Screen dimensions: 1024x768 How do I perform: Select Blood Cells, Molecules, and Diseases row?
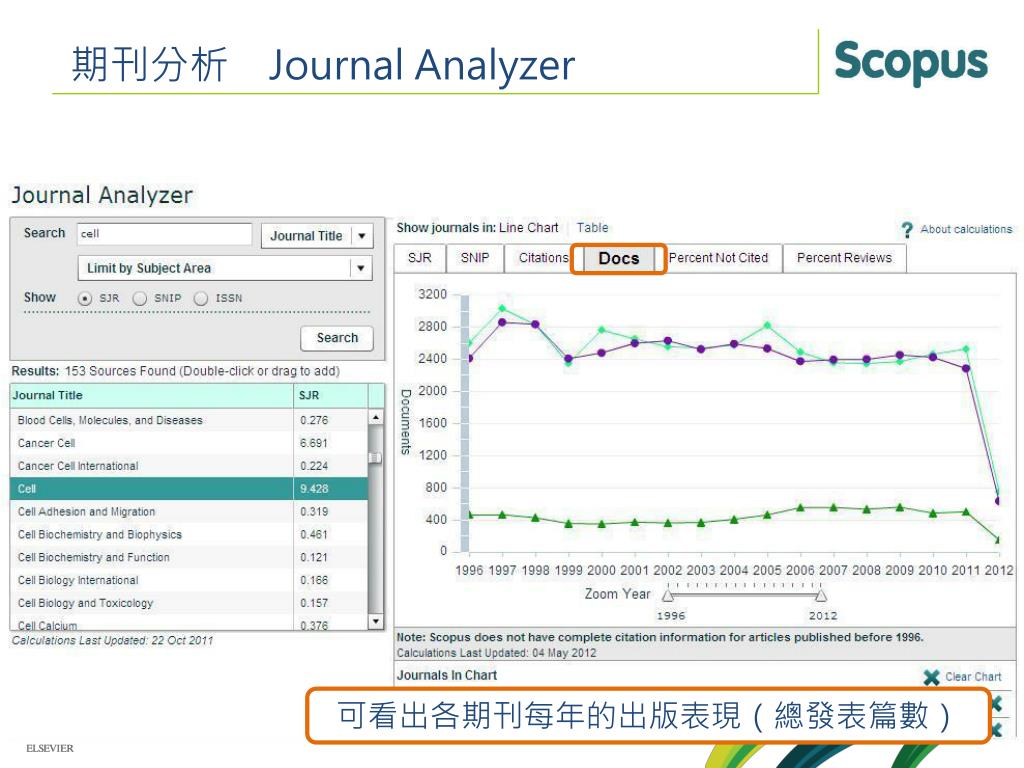tap(189, 421)
